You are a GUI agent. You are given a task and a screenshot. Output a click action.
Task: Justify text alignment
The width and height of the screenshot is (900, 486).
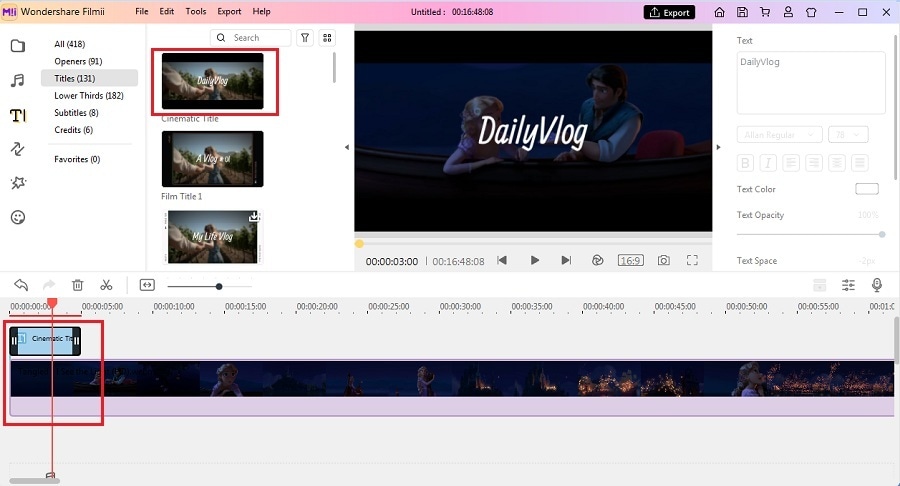860,163
